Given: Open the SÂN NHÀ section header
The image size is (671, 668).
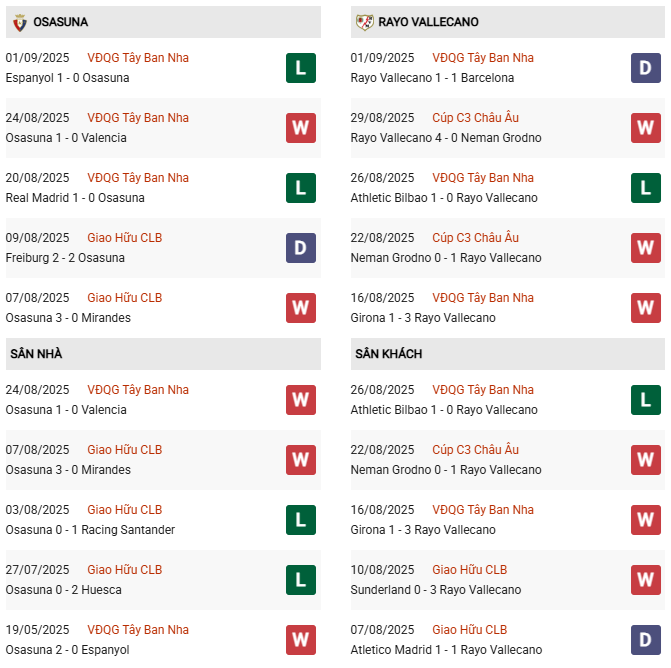Looking at the screenshot, I should click(37, 354).
